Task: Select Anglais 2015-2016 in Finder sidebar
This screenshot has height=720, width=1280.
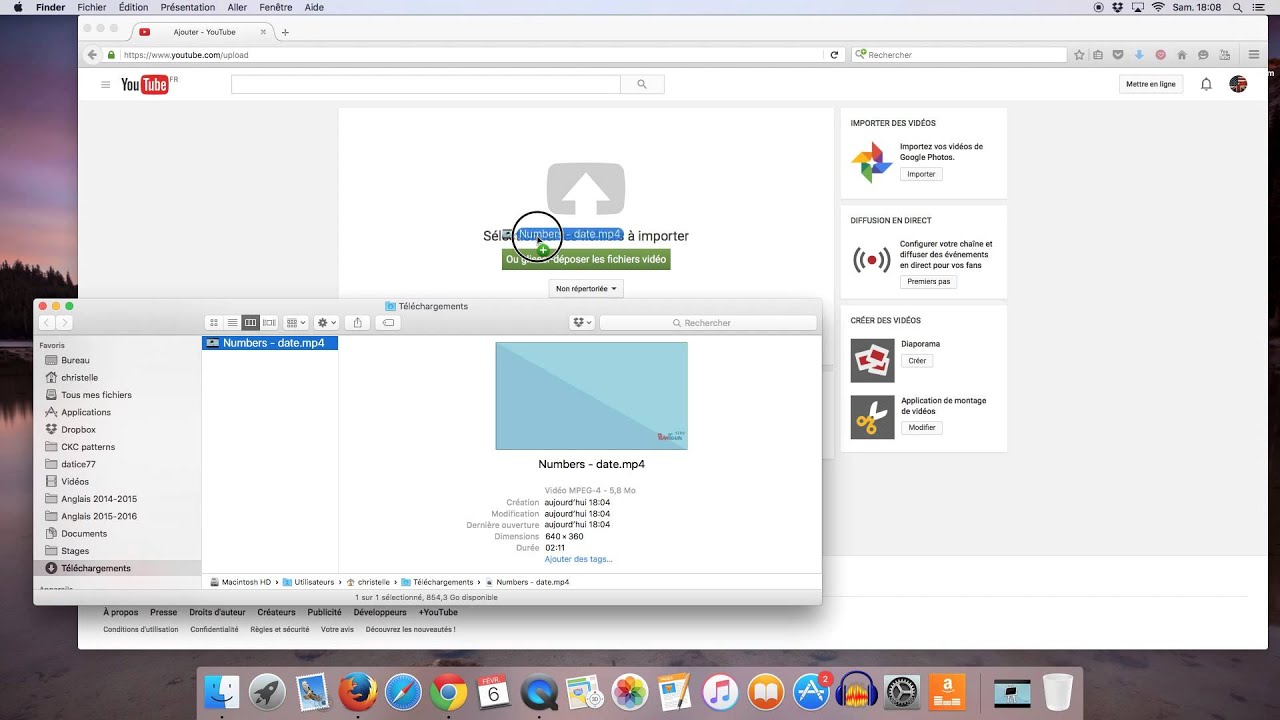Action: [99, 516]
